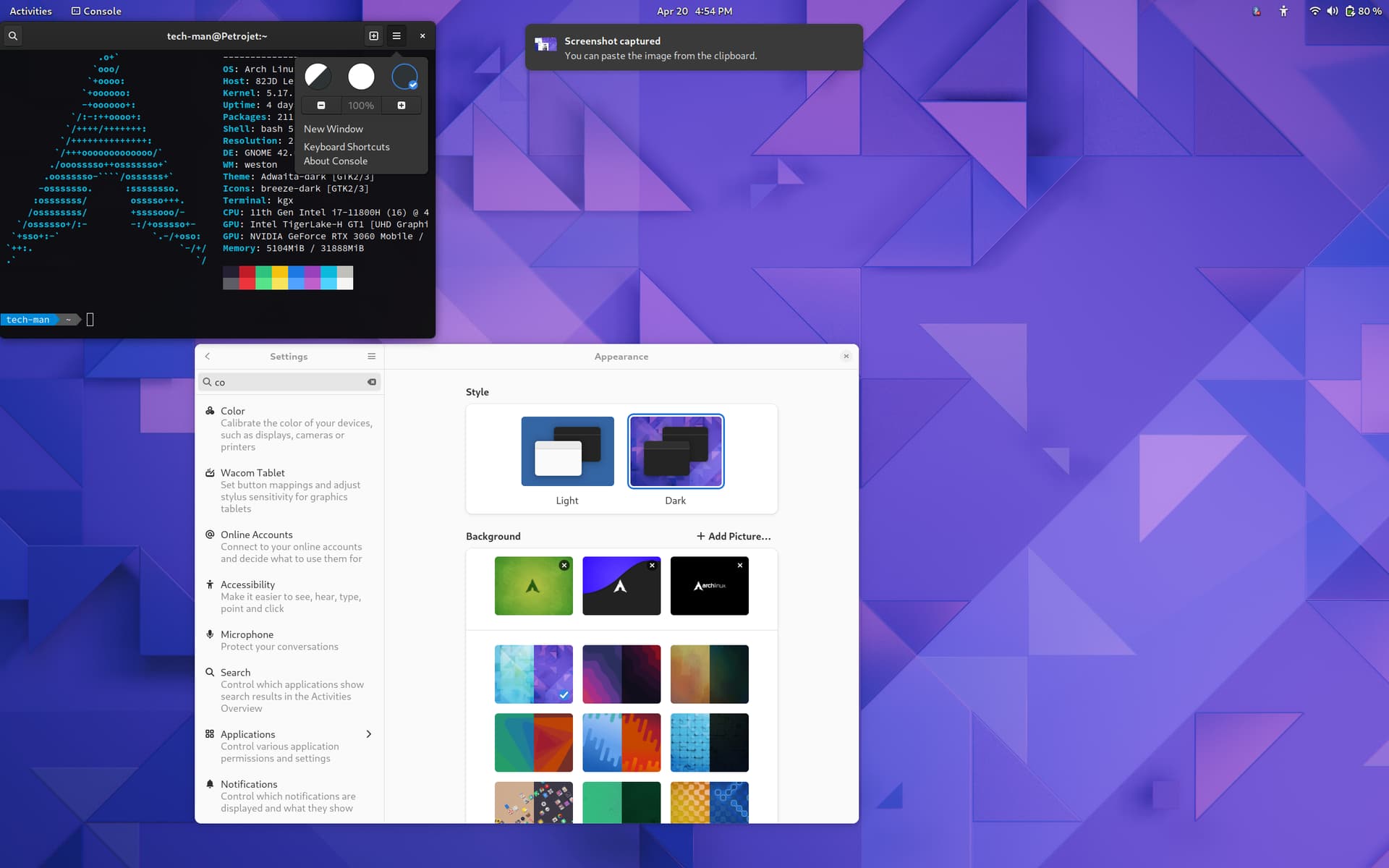1389x868 pixels.
Task: Toggle the Console hamburger menu
Action: pyautogui.click(x=396, y=35)
